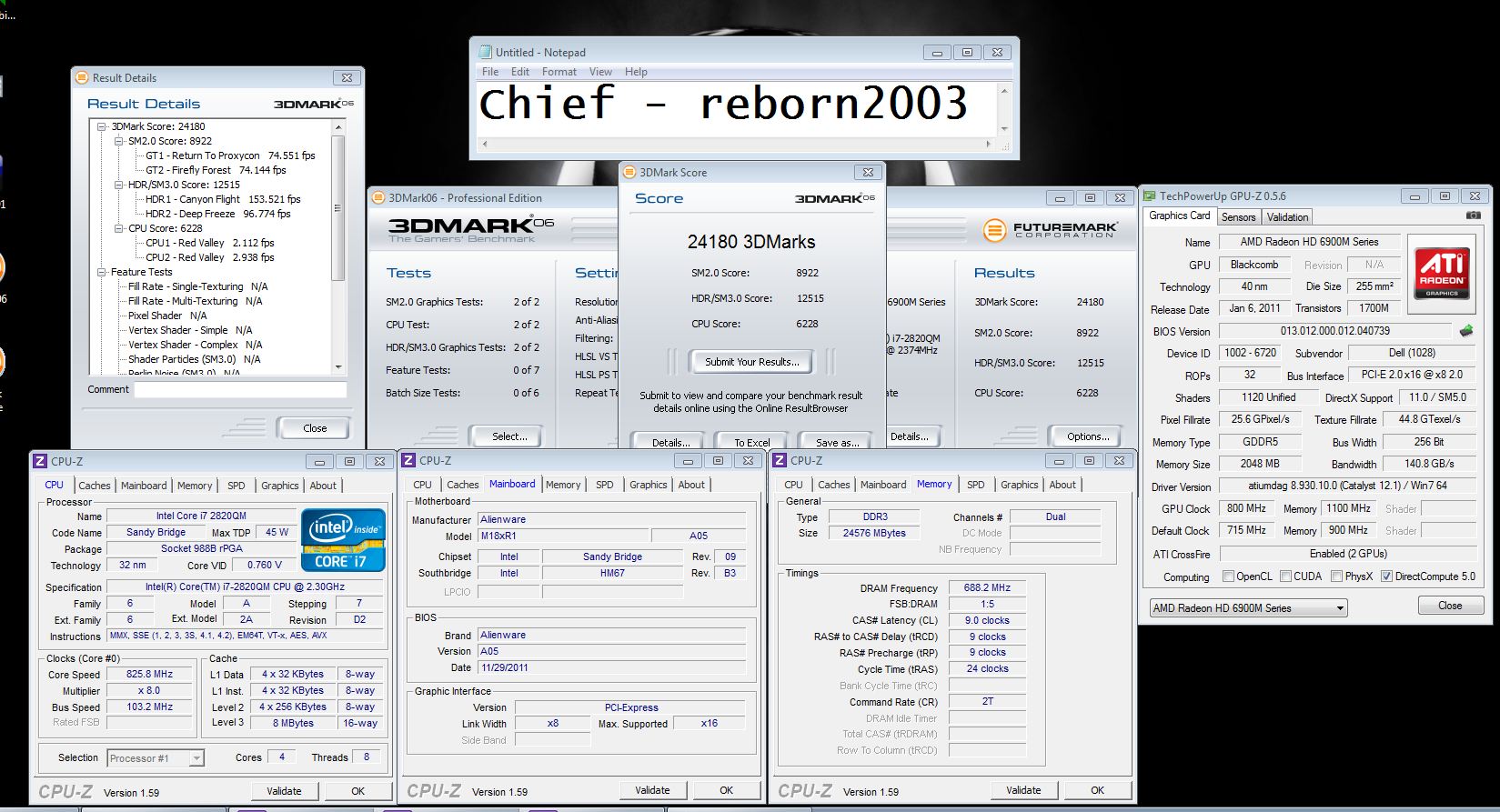Click Submit Your Results button
The height and width of the screenshot is (812, 1500).
point(751,362)
